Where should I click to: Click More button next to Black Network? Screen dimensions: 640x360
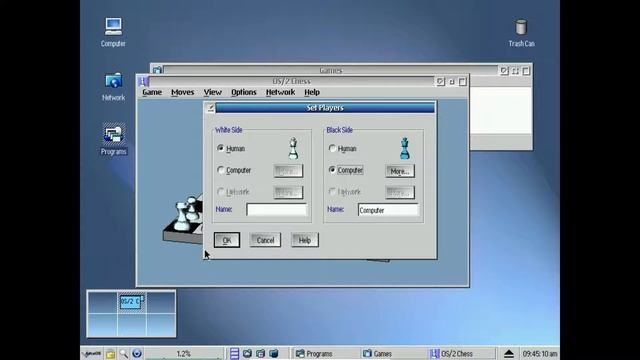tap(400, 192)
